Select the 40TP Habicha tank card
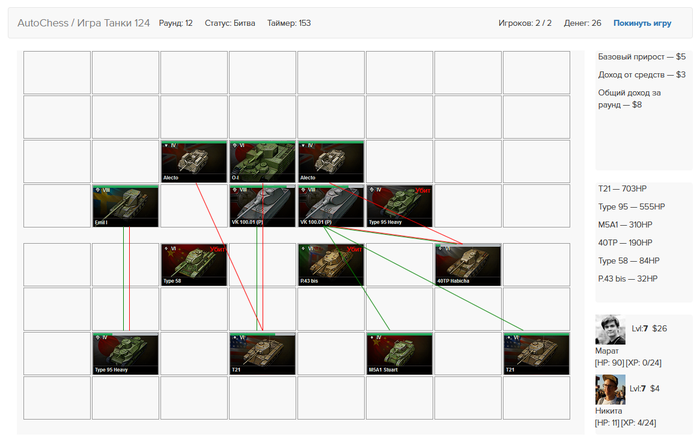 [x=468, y=265]
